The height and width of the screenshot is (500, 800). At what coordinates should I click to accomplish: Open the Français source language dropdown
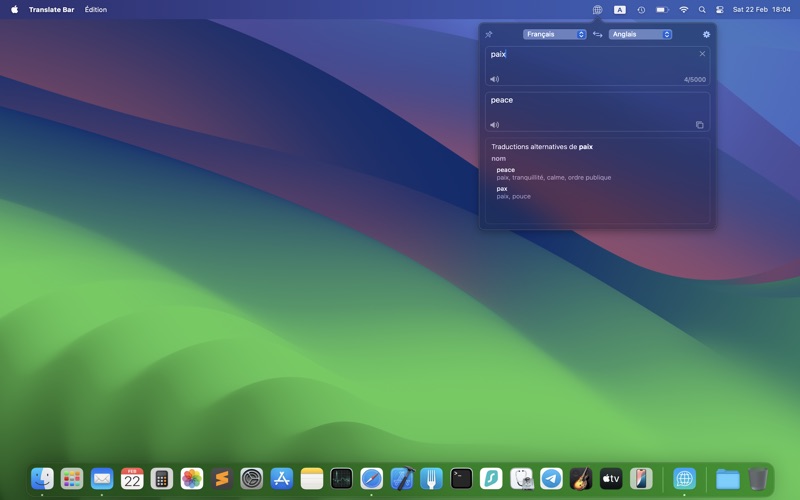[x=554, y=34]
